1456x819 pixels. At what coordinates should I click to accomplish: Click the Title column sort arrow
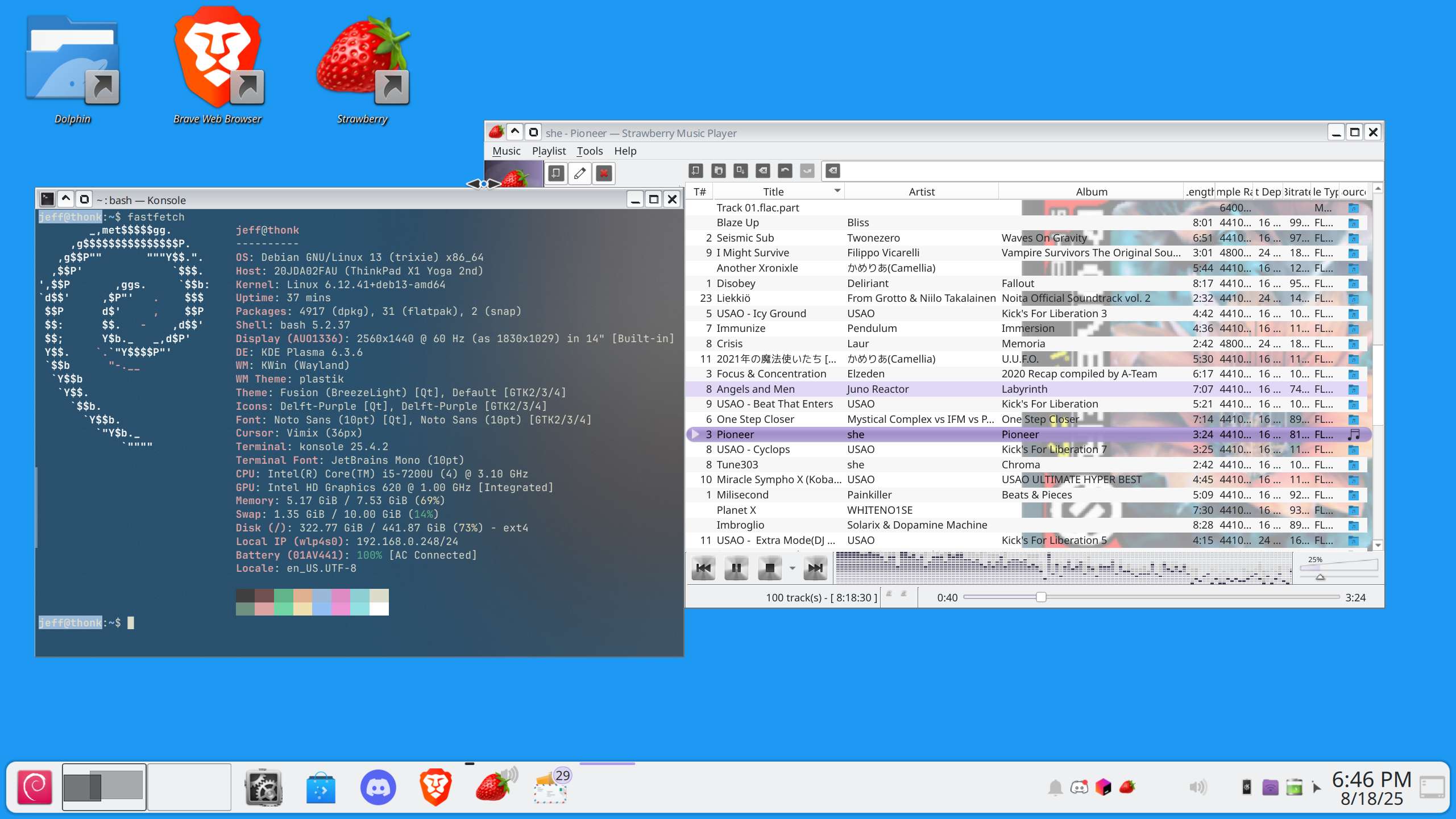click(837, 191)
